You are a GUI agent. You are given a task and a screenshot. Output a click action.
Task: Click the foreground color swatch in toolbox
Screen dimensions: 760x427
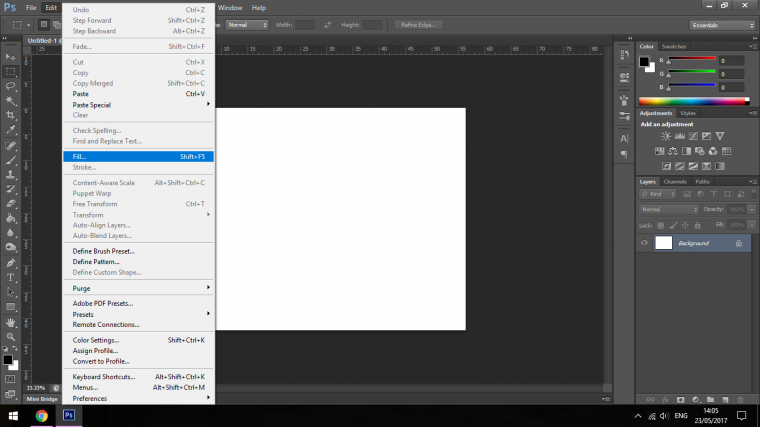point(7,360)
